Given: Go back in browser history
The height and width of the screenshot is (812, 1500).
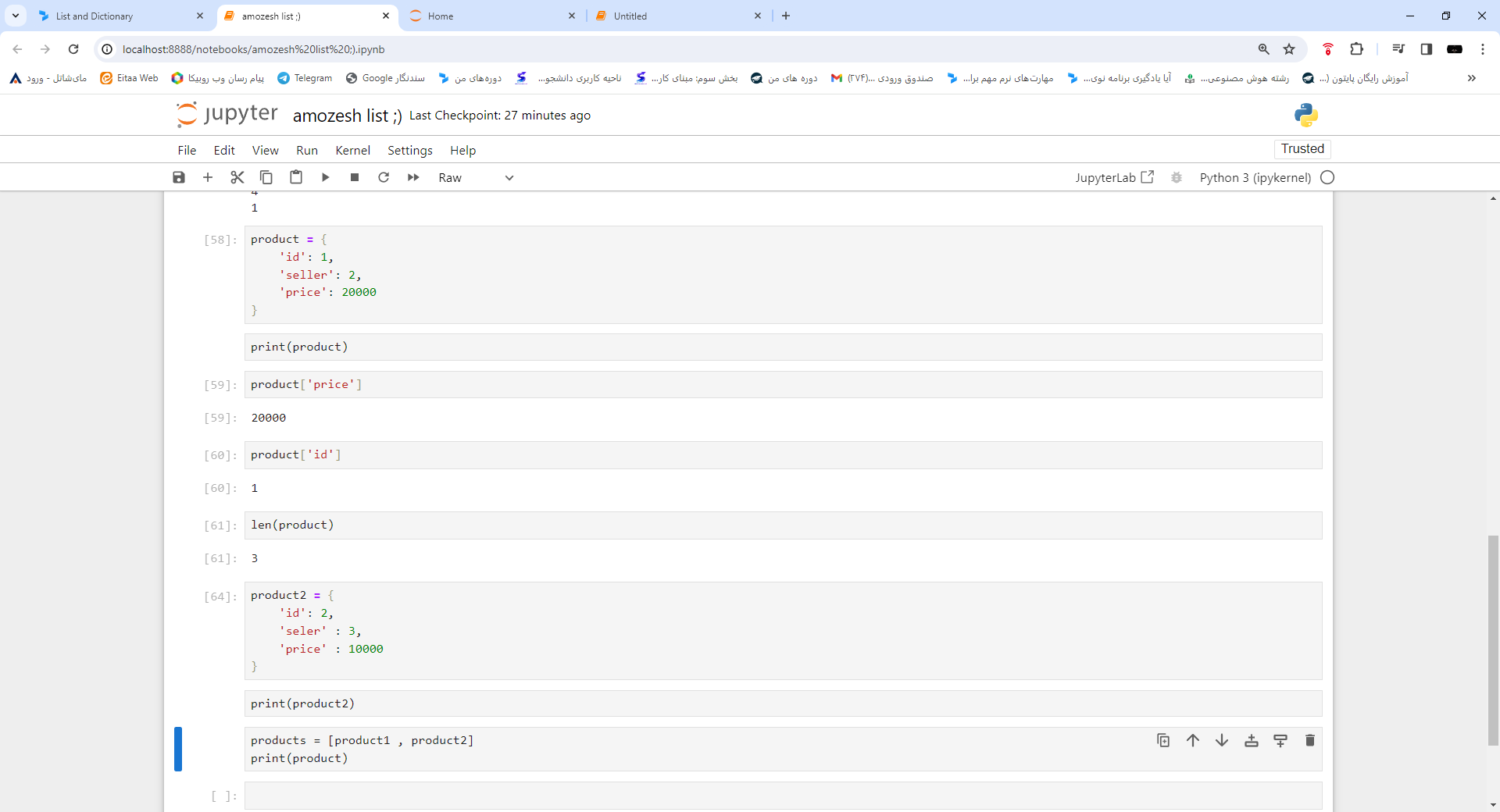Looking at the screenshot, I should pyautogui.click(x=17, y=49).
